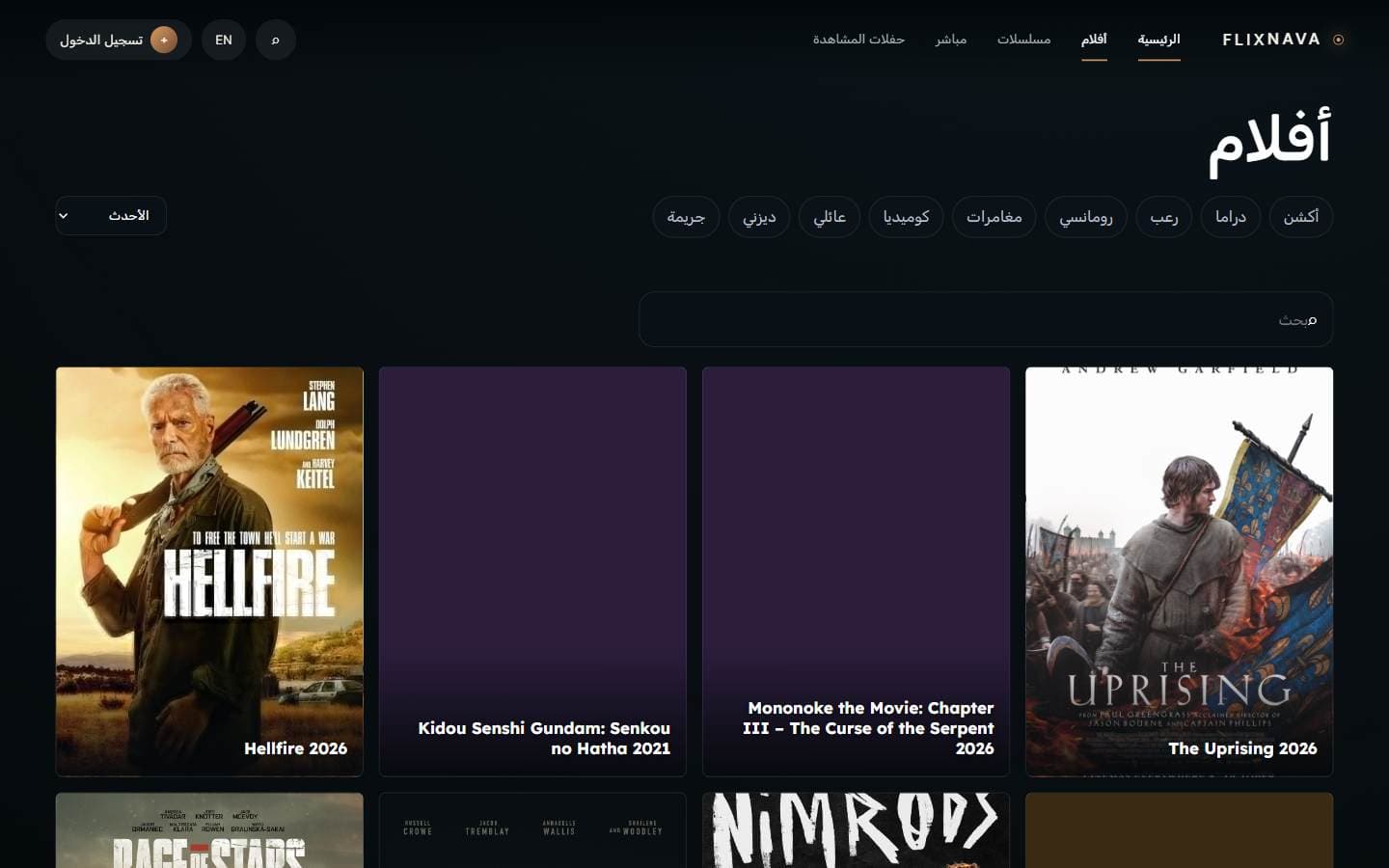Open the مباشر live nav item
The height and width of the screenshot is (868, 1389).
[951, 40]
